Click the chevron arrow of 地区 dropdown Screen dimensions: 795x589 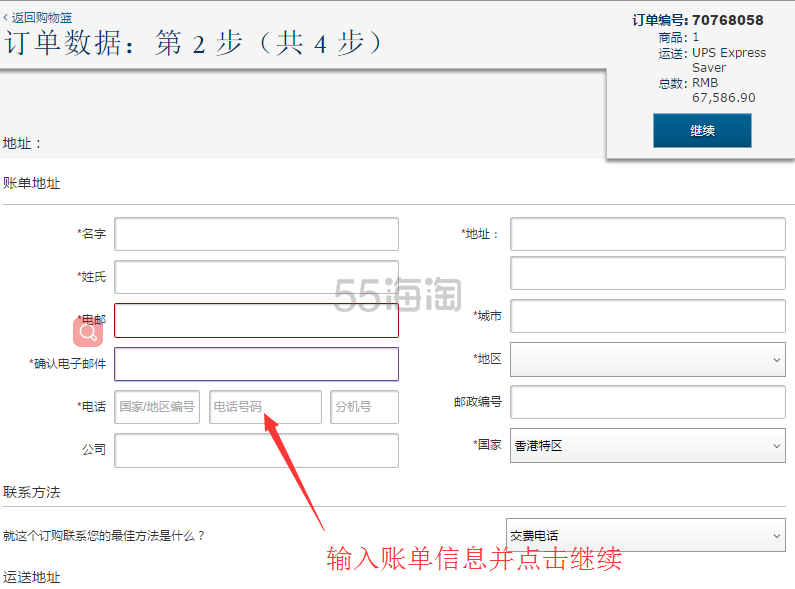tap(777, 359)
